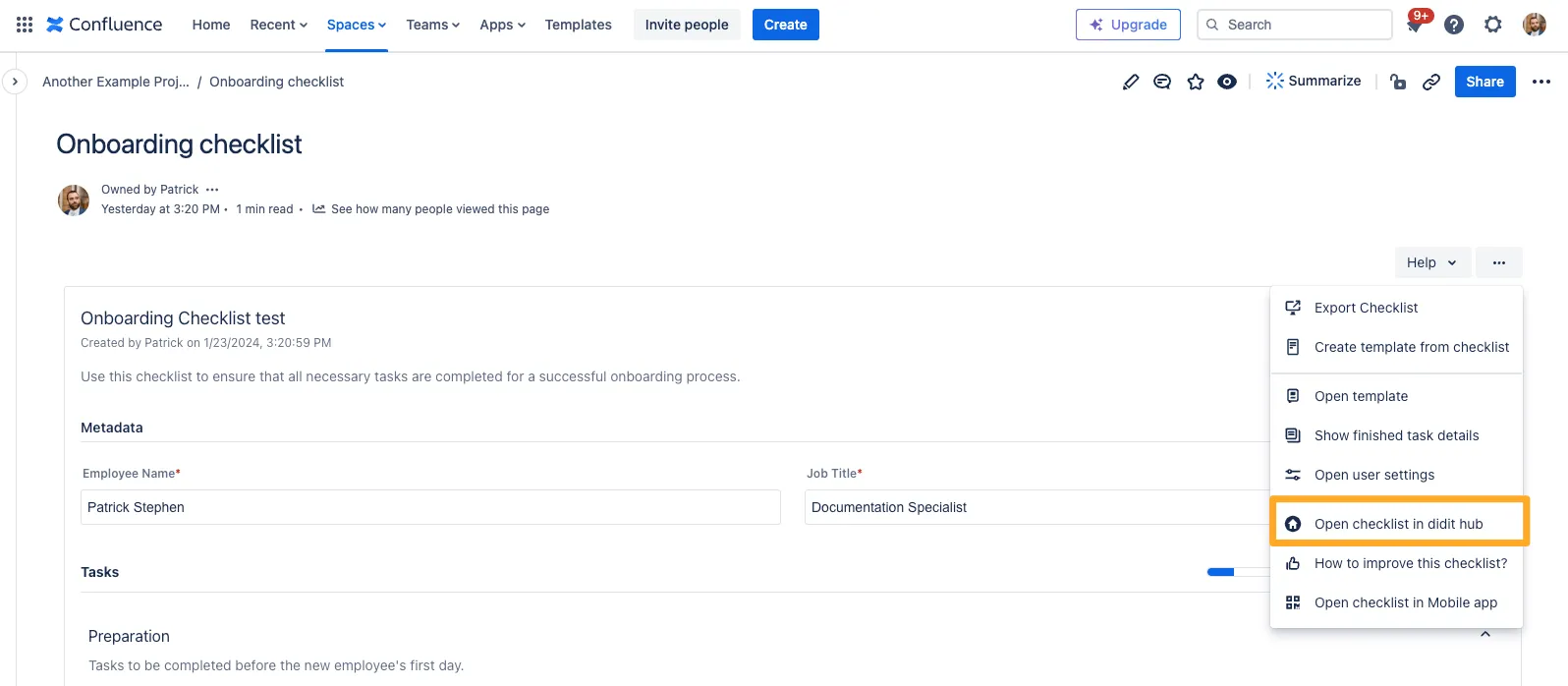The height and width of the screenshot is (686, 1568).
Task: Expand the checklist Help dropdown
Action: [1431, 262]
